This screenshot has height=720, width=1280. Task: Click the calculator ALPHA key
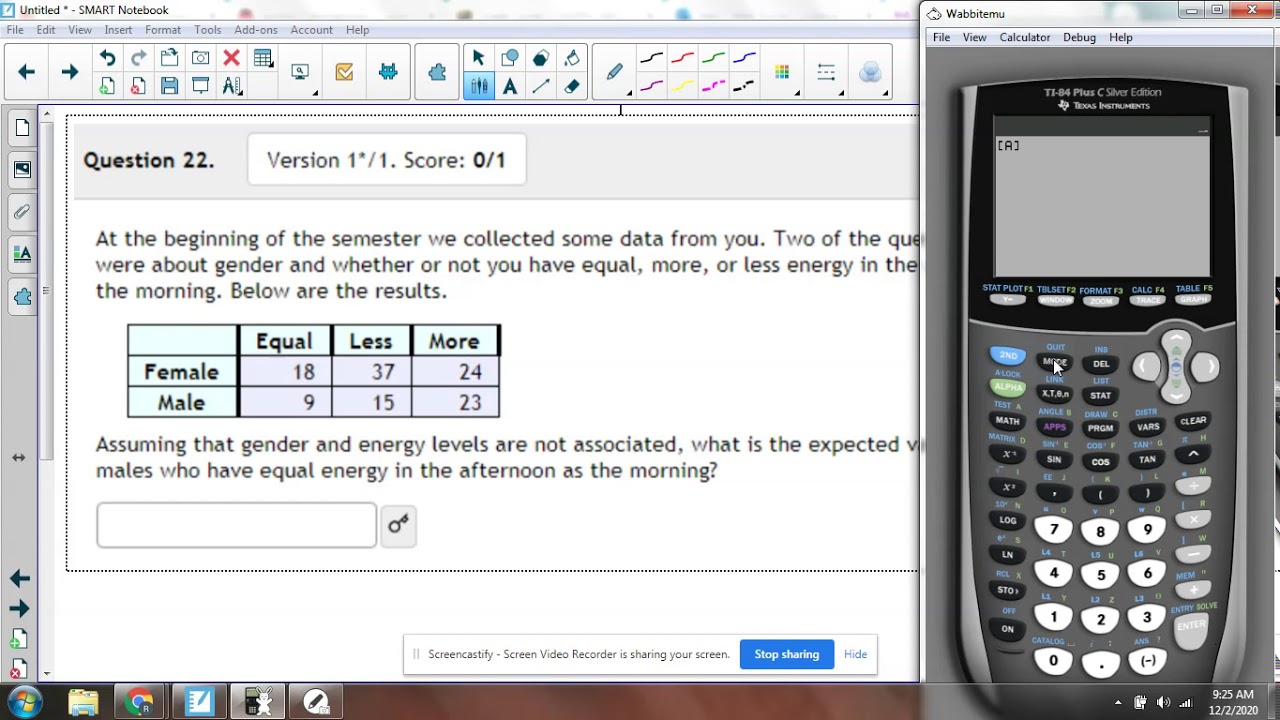pyautogui.click(x=1008, y=387)
